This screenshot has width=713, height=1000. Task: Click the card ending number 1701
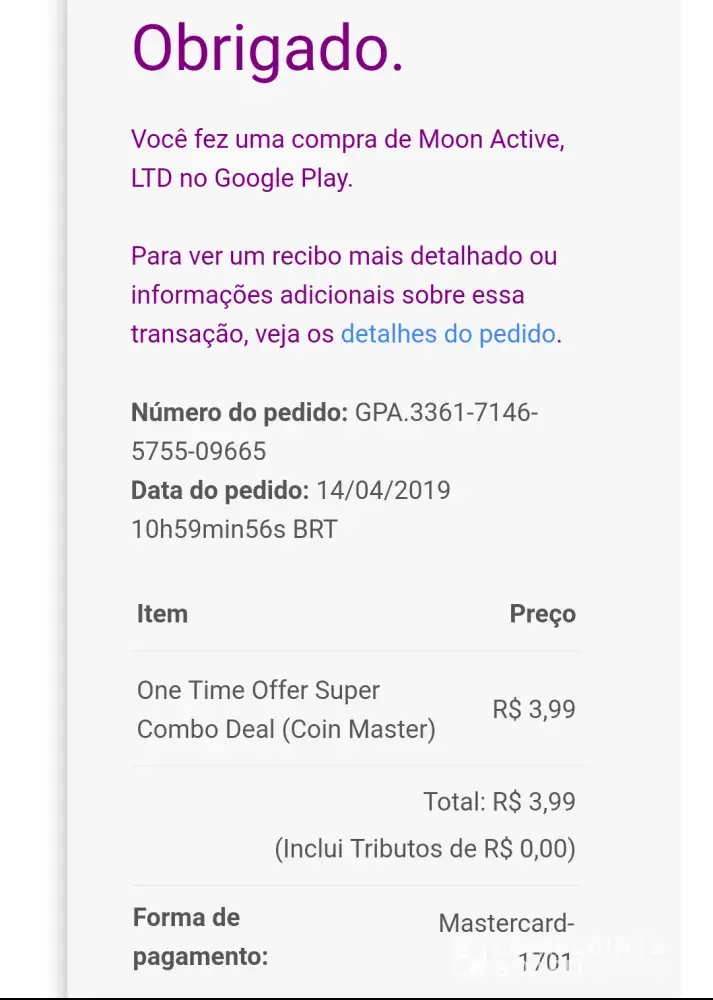(x=544, y=963)
